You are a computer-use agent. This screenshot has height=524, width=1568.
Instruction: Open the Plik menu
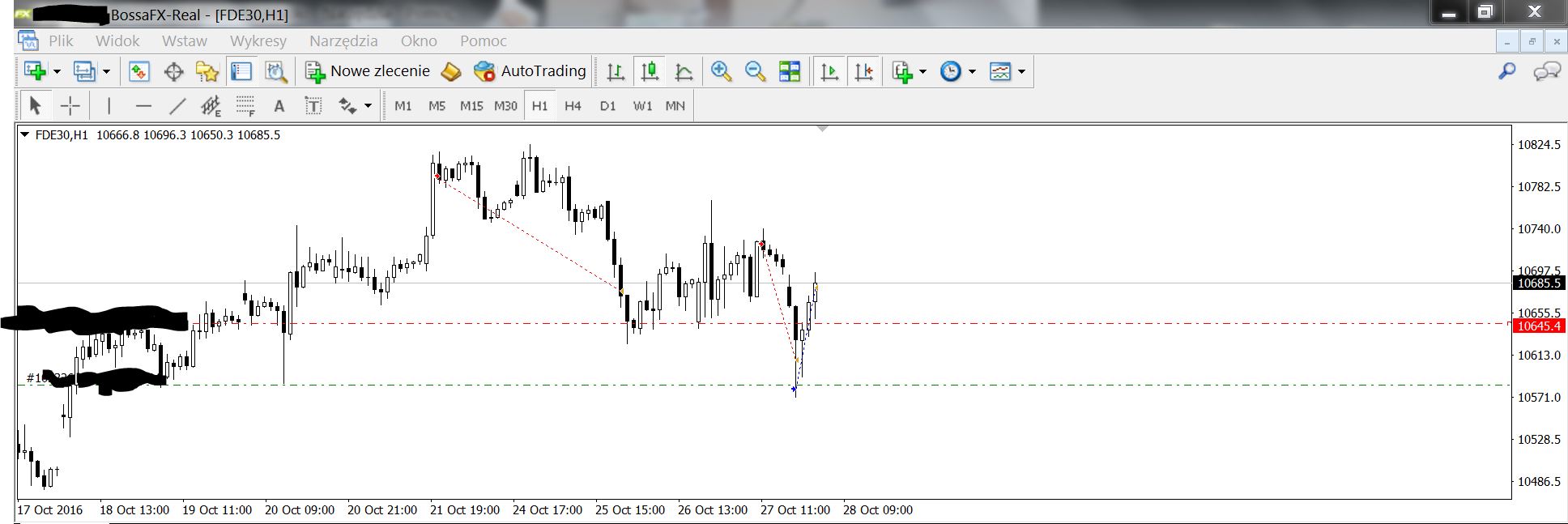61,40
